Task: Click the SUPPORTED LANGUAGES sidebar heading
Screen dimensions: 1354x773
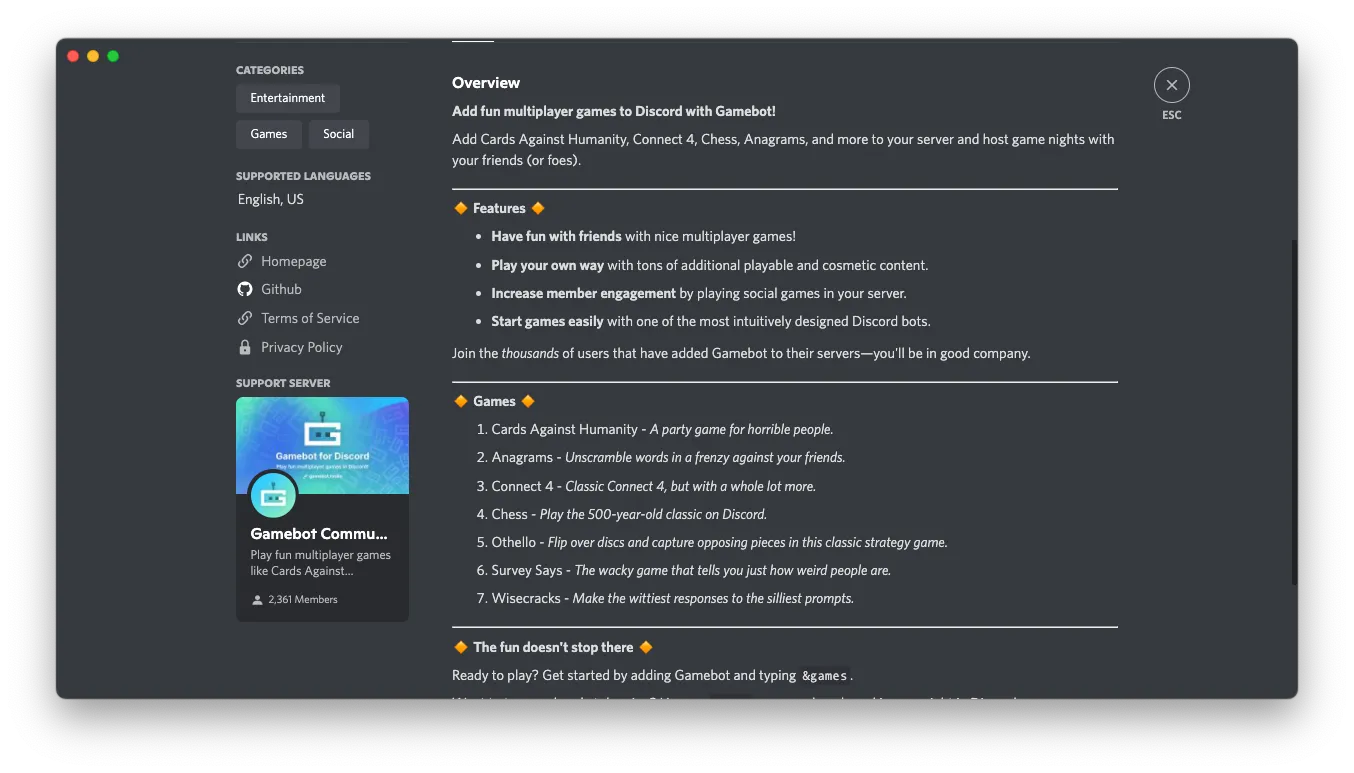Action: coord(303,176)
